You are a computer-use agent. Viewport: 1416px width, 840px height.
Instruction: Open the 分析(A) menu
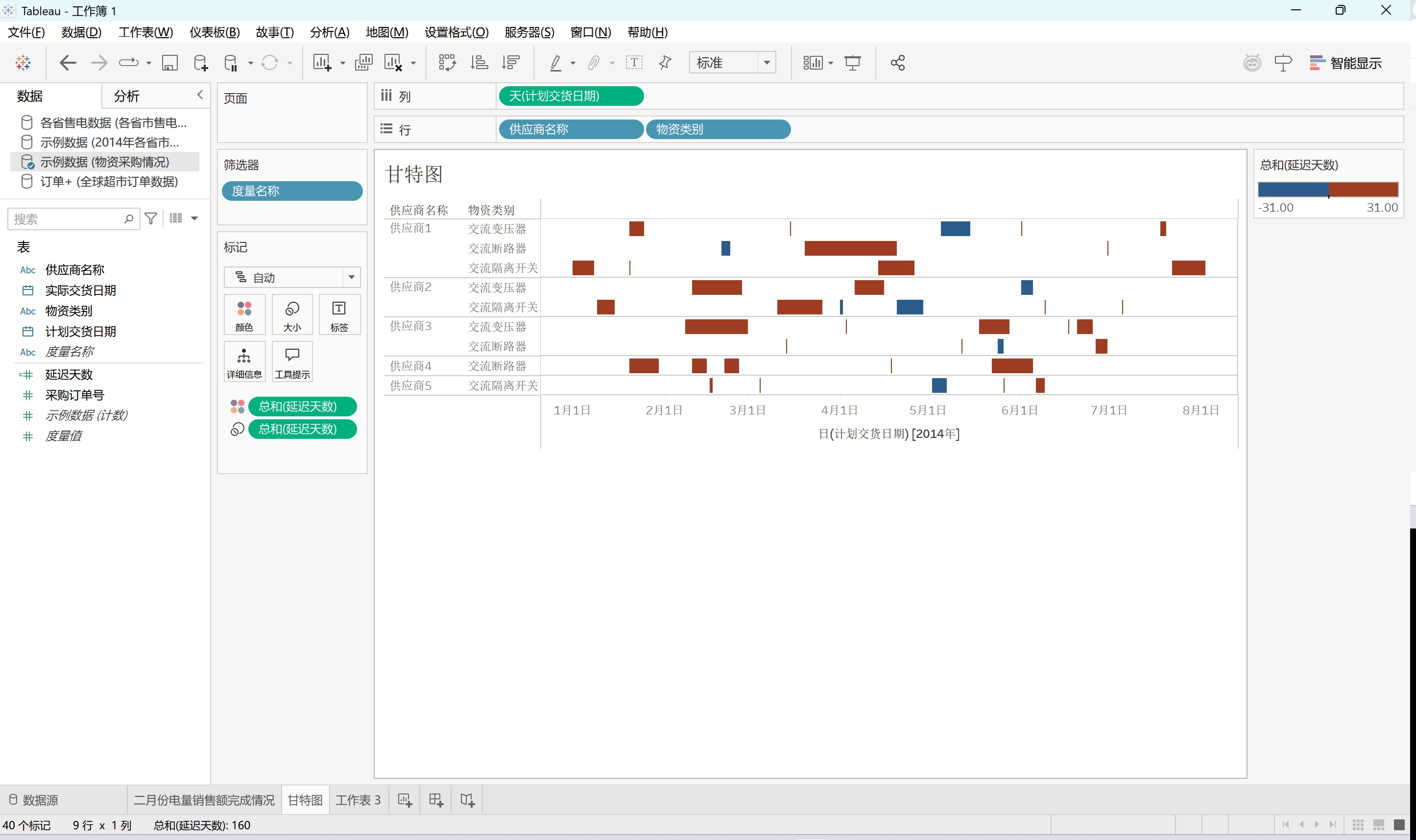(x=329, y=32)
